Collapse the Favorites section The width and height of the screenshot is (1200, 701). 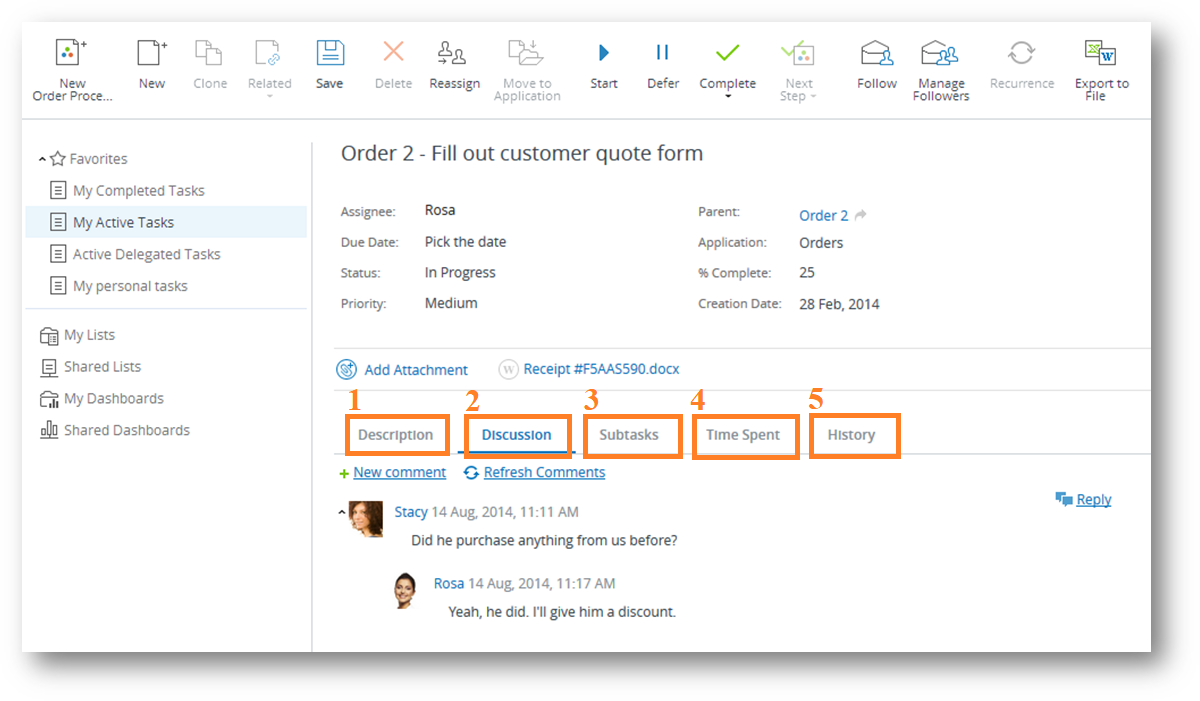pyautogui.click(x=43, y=159)
